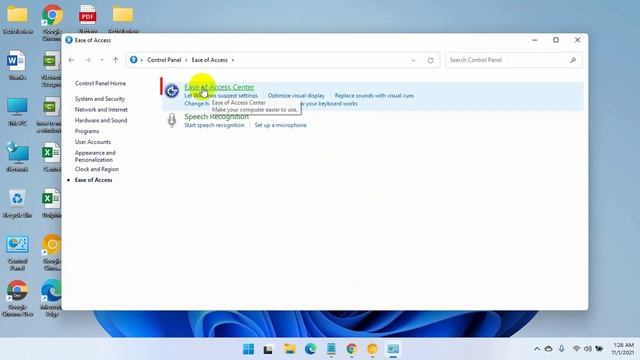Click the battery tray icon
Viewport: 640px width, 360px height.
pos(599,349)
